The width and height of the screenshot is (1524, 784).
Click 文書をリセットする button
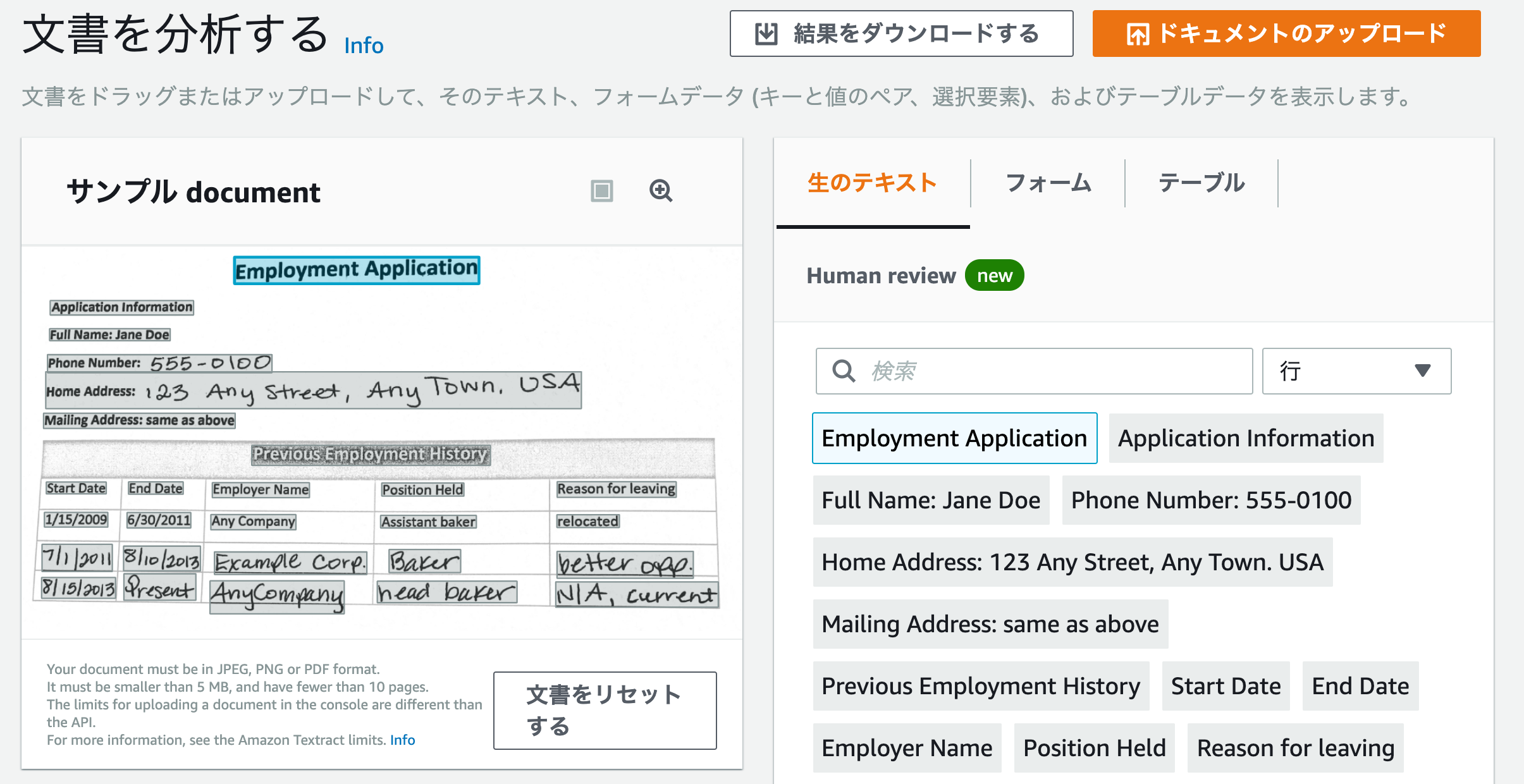pos(605,711)
